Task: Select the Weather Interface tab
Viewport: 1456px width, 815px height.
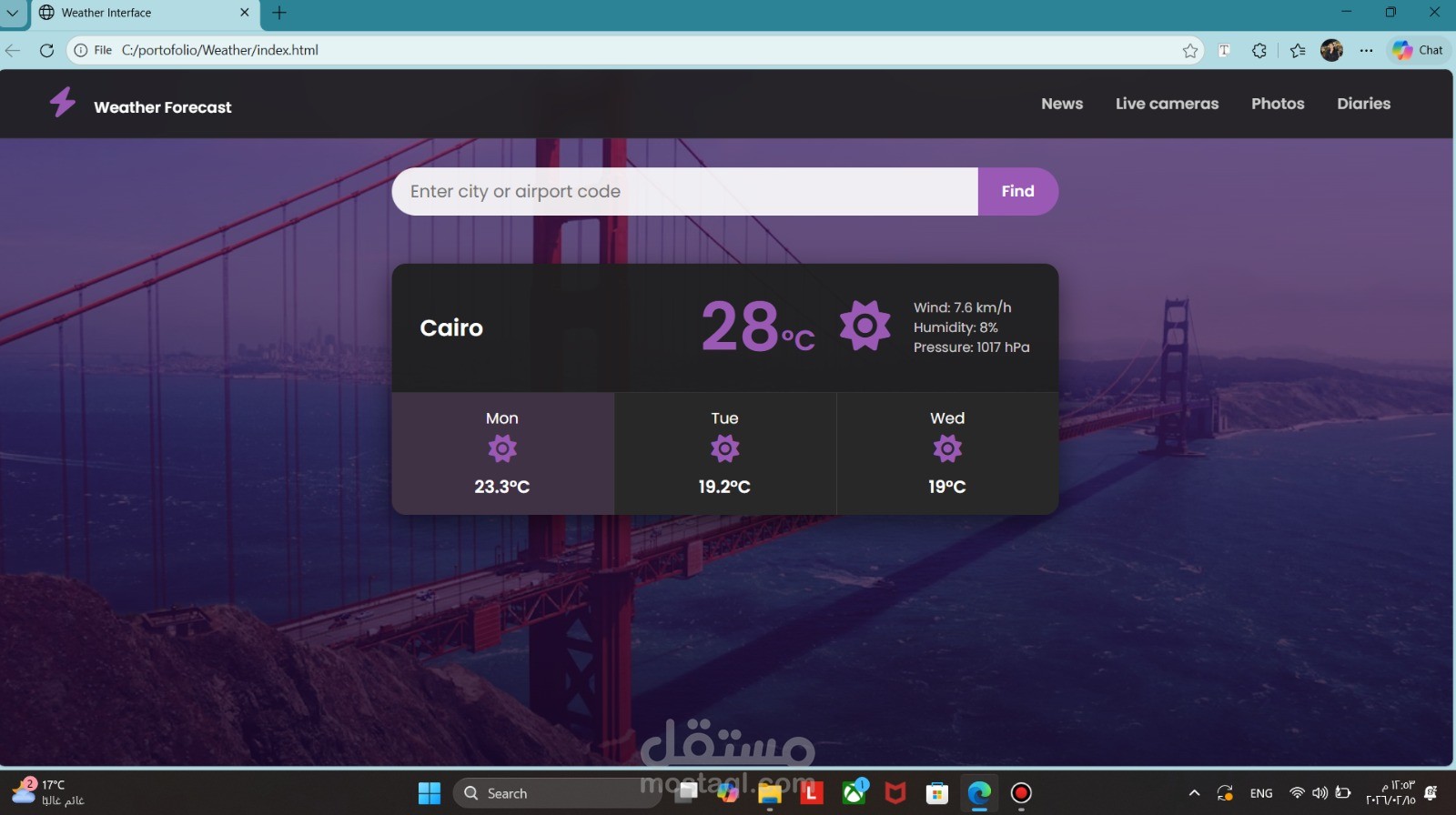Action: (x=144, y=13)
